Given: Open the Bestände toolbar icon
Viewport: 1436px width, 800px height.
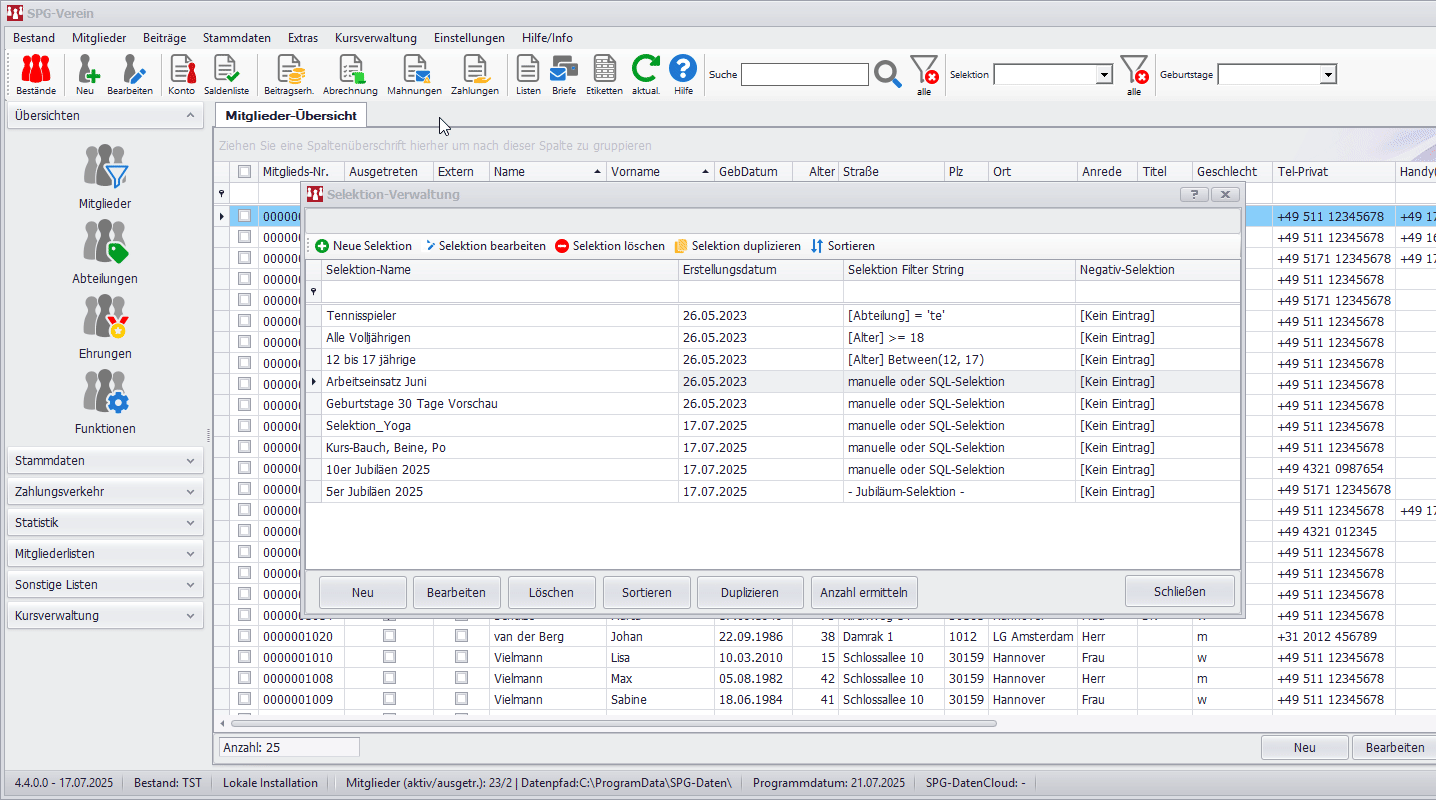Looking at the screenshot, I should tap(36, 74).
